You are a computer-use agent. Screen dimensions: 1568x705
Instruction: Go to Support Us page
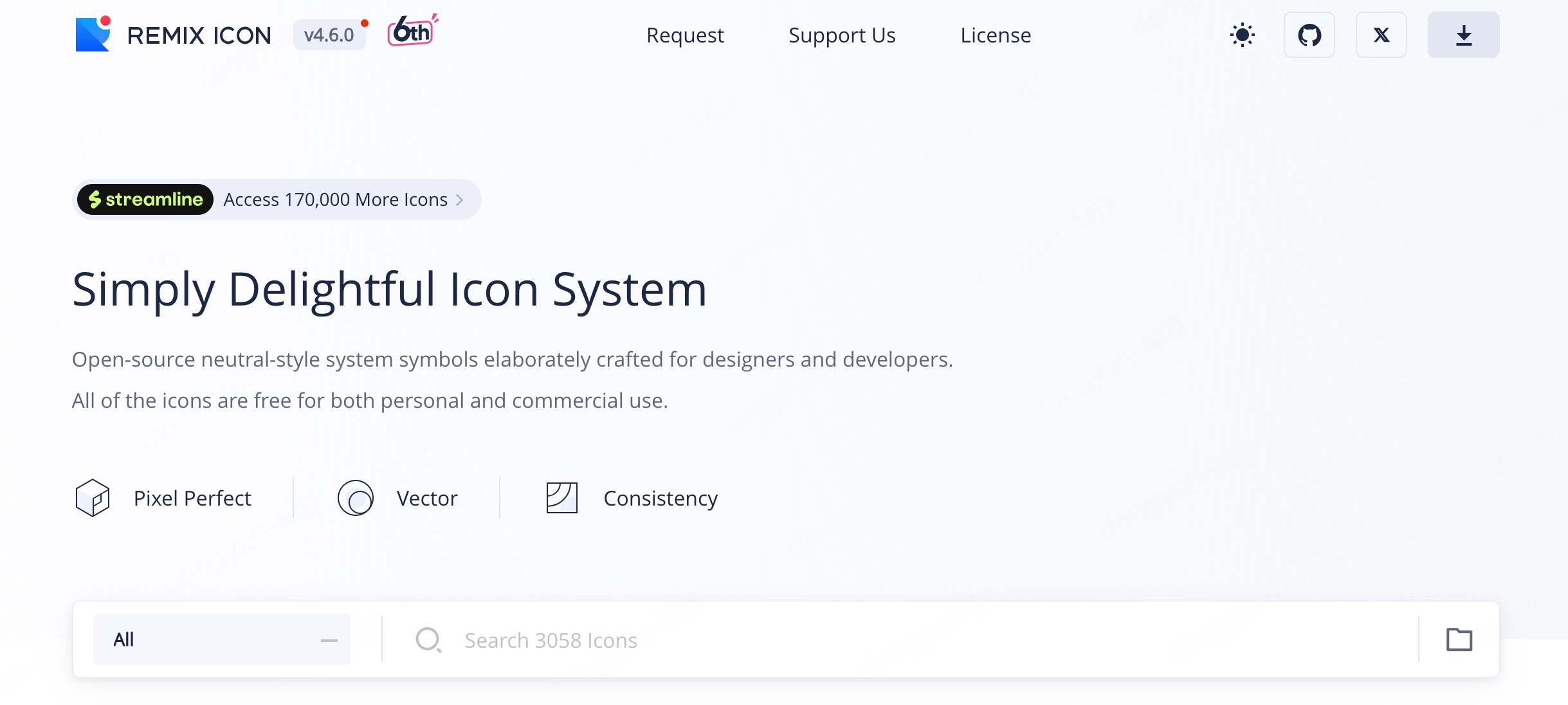pos(842,35)
